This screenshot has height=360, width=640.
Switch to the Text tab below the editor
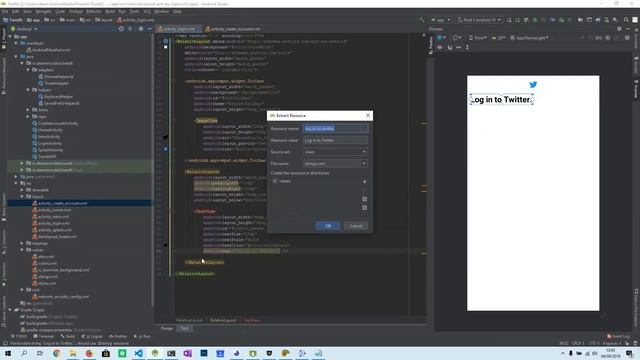coord(185,329)
